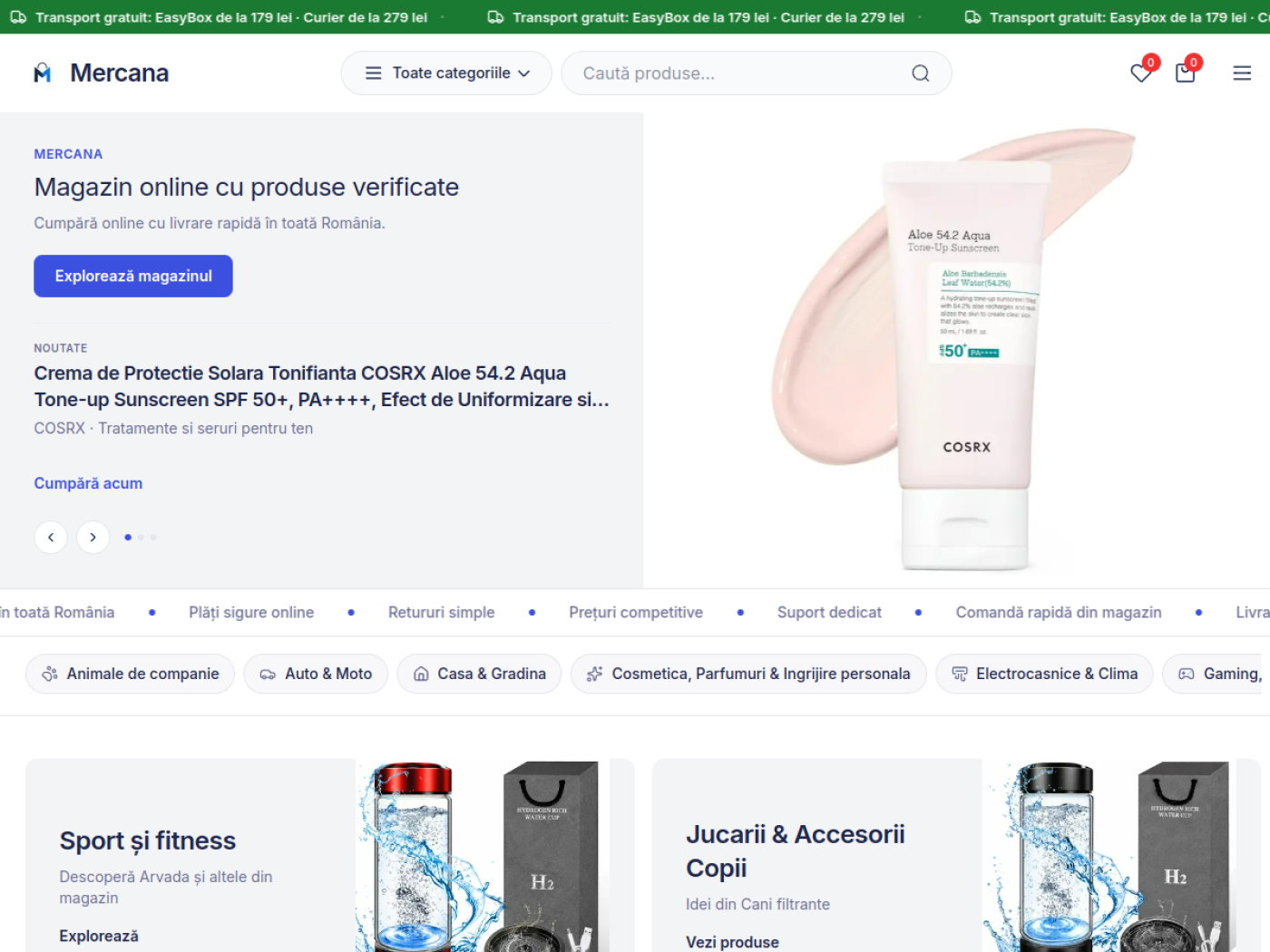The height and width of the screenshot is (952, 1270).
Task: Open the Jucarii & Accesorii Copii heading
Action: 796,850
